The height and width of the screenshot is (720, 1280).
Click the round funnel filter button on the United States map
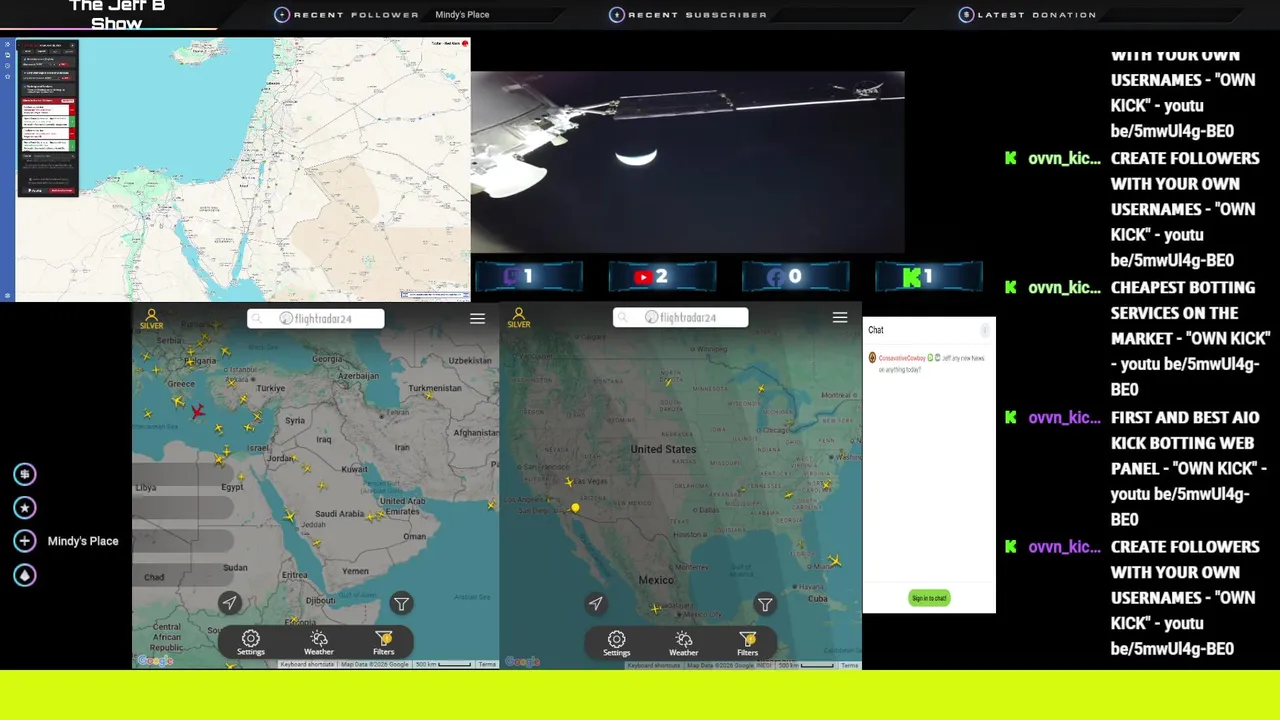click(765, 604)
